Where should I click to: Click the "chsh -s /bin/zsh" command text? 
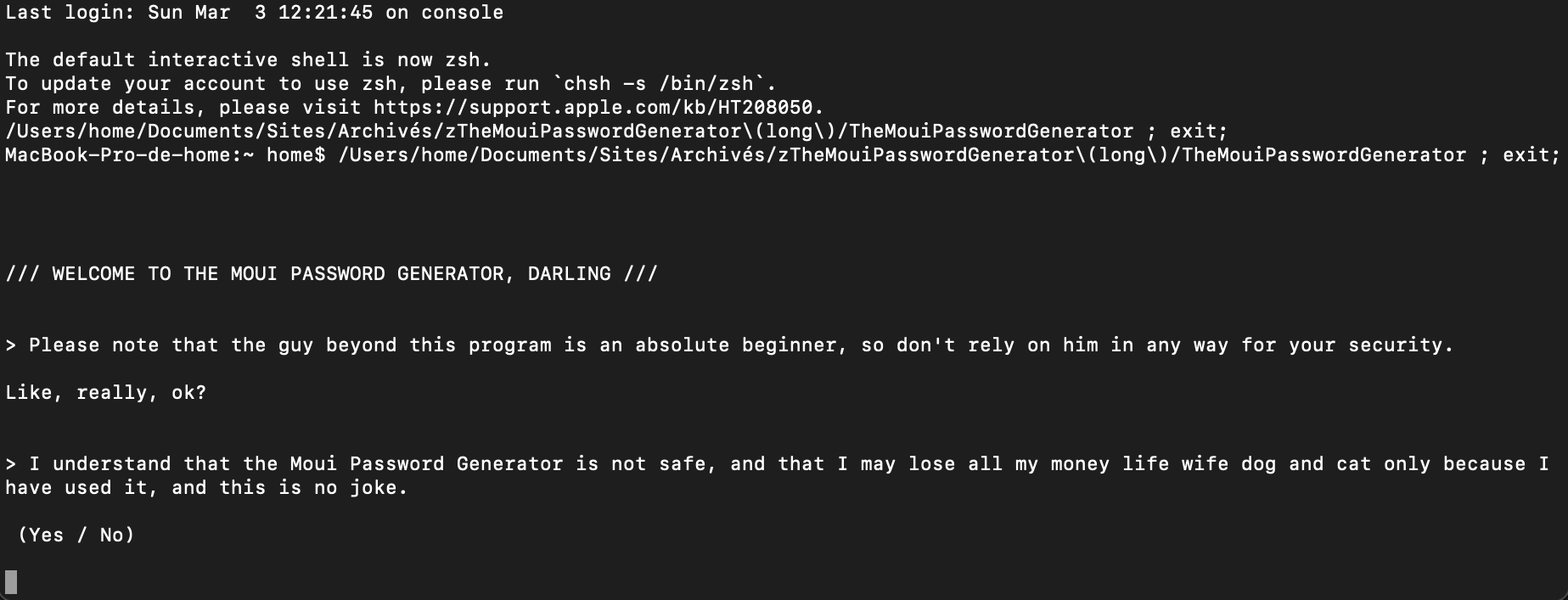pyautogui.click(x=658, y=84)
